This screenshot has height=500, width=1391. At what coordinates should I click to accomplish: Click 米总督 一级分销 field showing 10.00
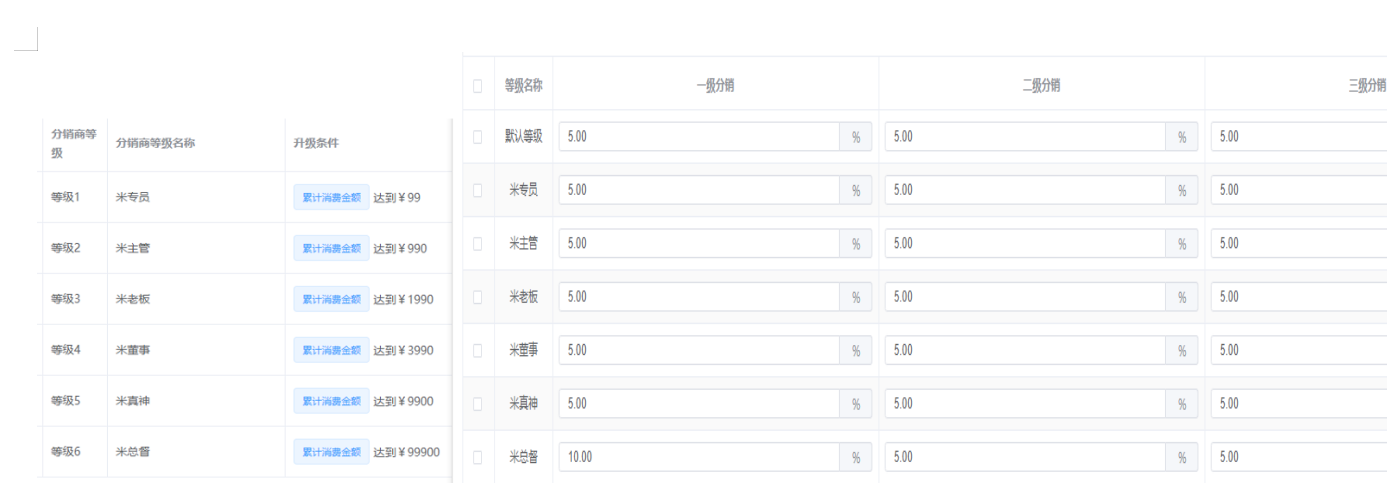699,457
